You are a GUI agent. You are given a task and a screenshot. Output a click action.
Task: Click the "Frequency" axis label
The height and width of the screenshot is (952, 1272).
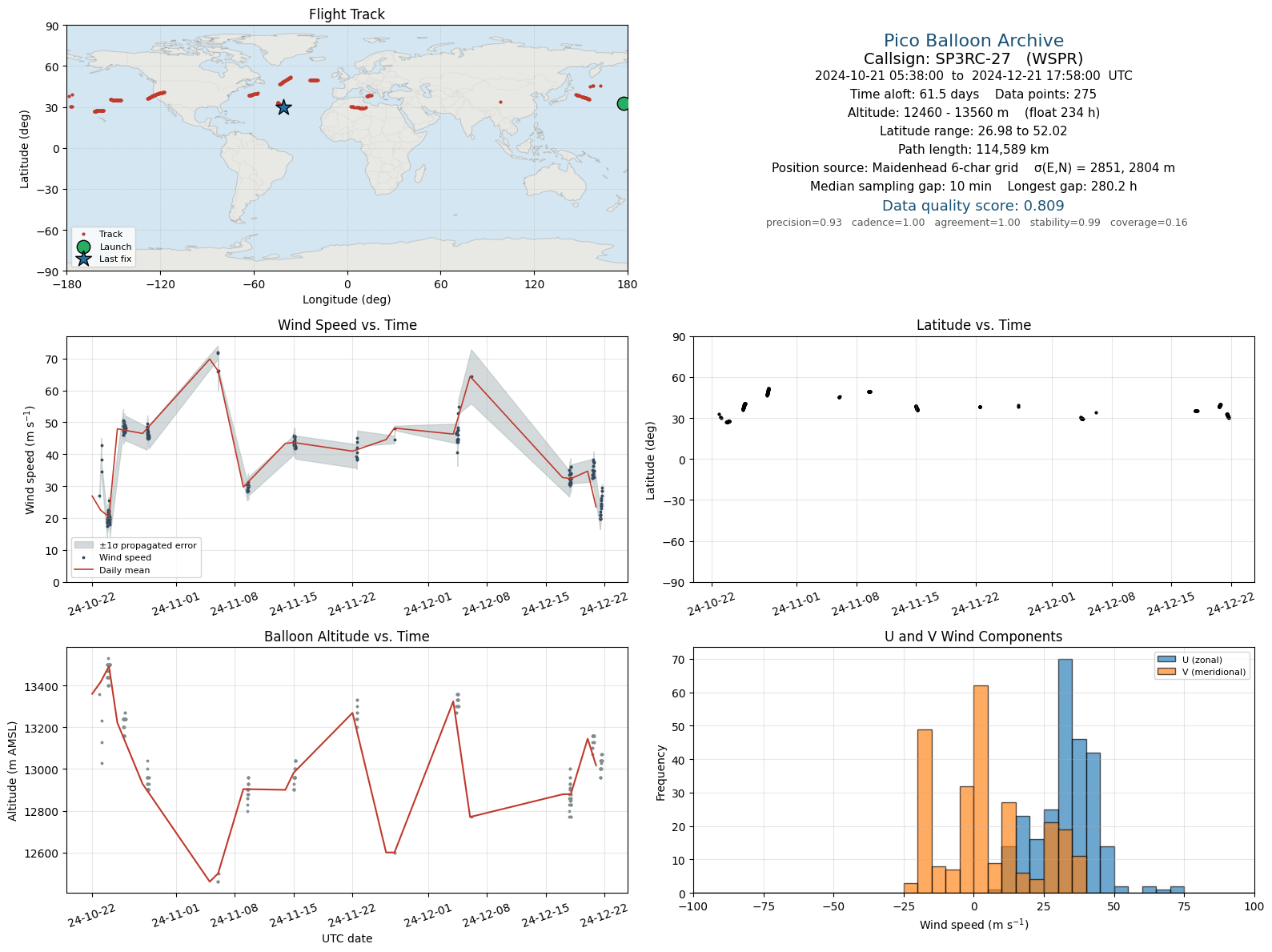pyautogui.click(x=661, y=773)
